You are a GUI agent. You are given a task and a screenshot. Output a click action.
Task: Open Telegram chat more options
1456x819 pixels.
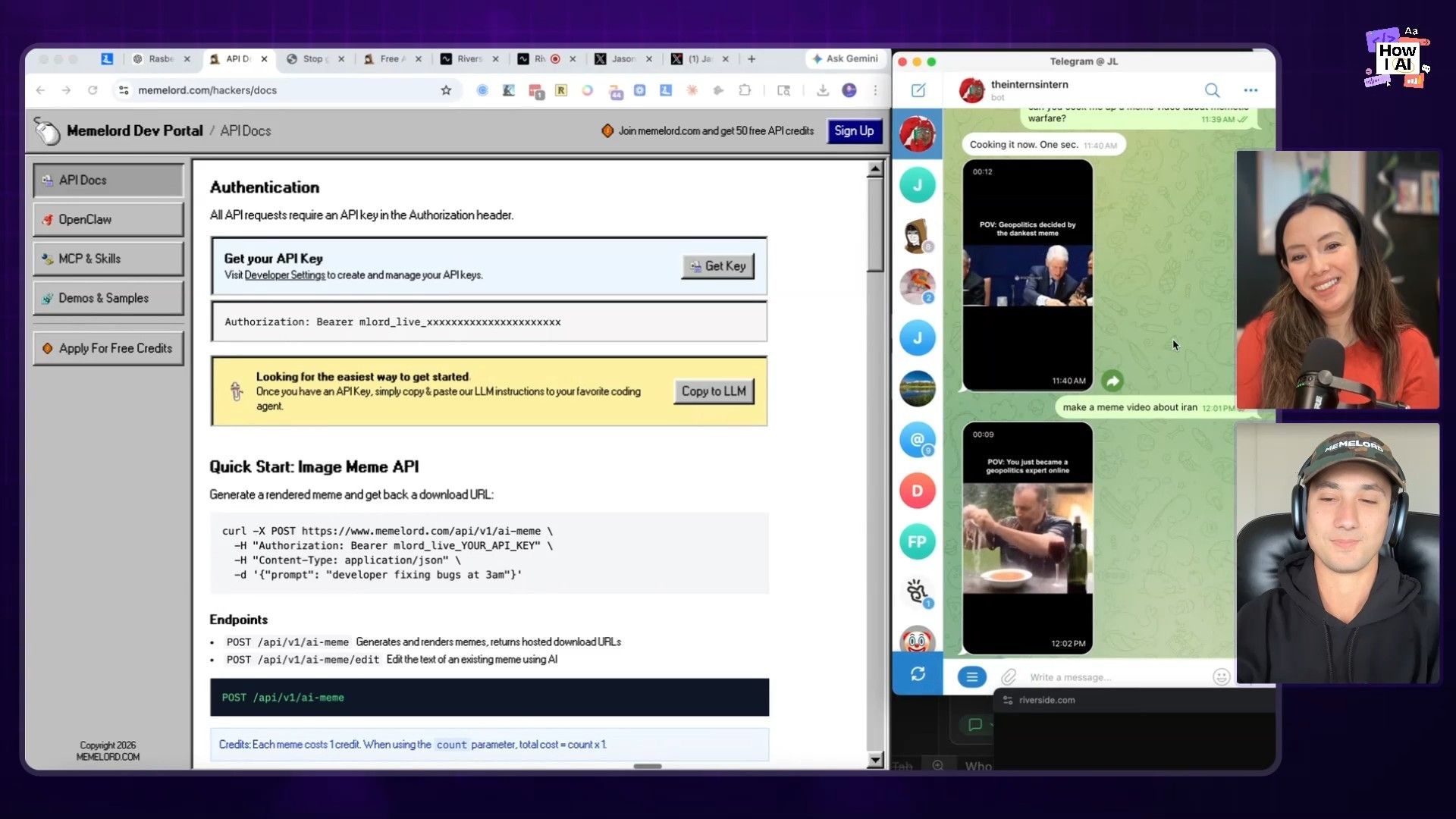(1250, 90)
